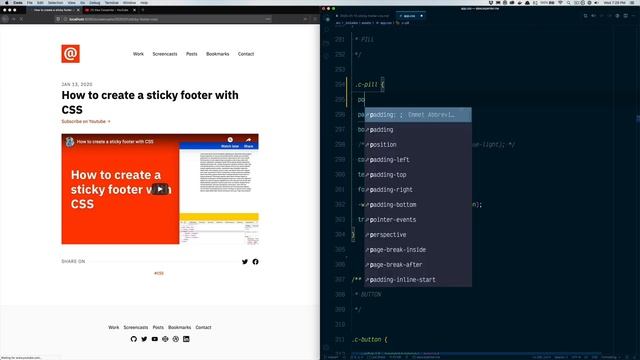Open the Apple menu
The image size is (640, 360).
(7, 3)
